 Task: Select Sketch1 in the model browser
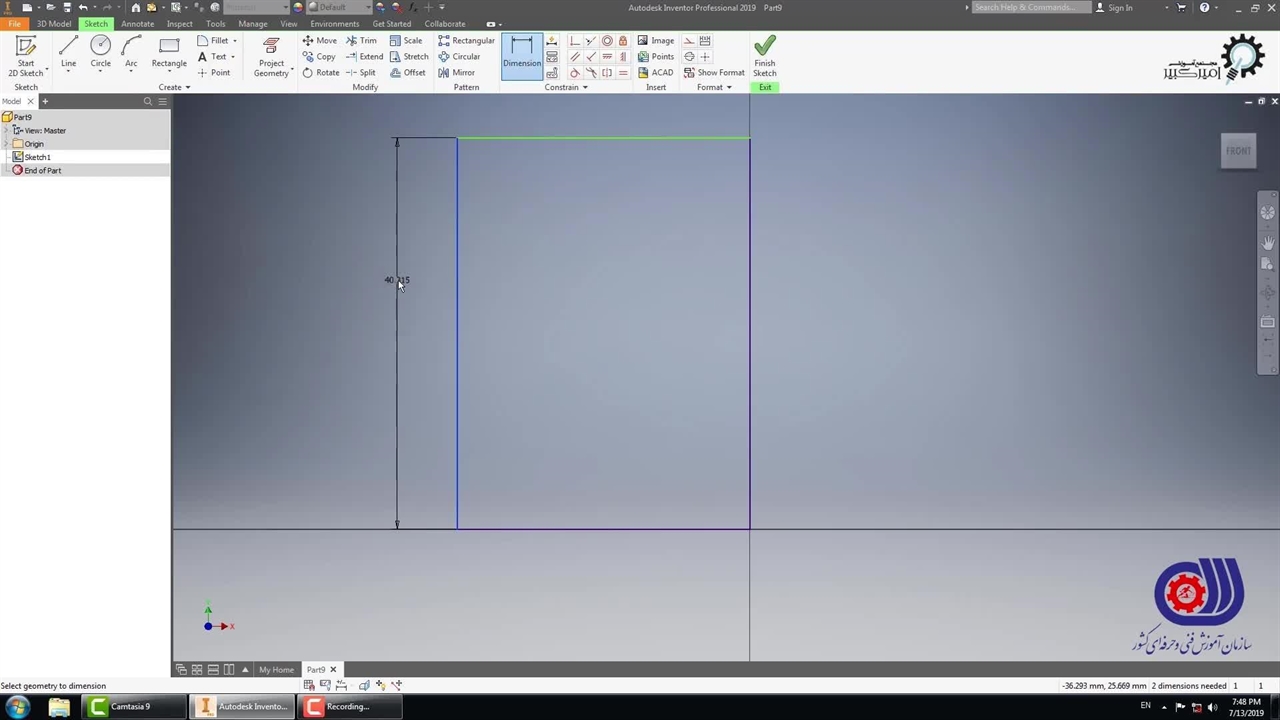[x=37, y=157]
